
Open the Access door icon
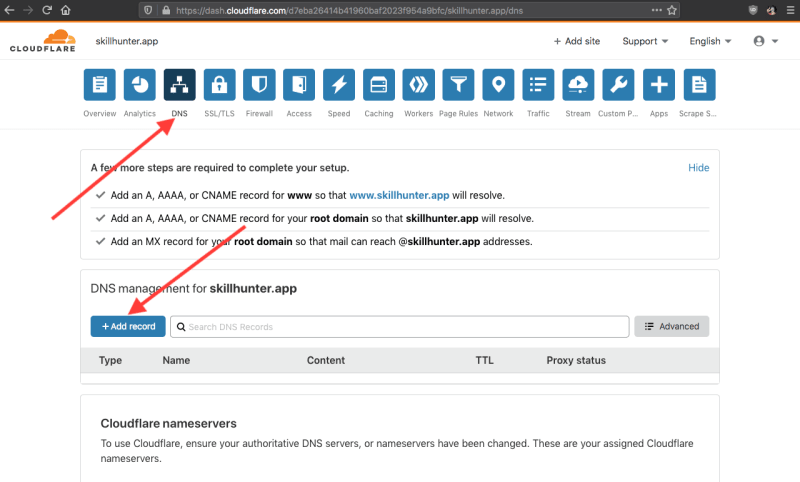click(299, 85)
